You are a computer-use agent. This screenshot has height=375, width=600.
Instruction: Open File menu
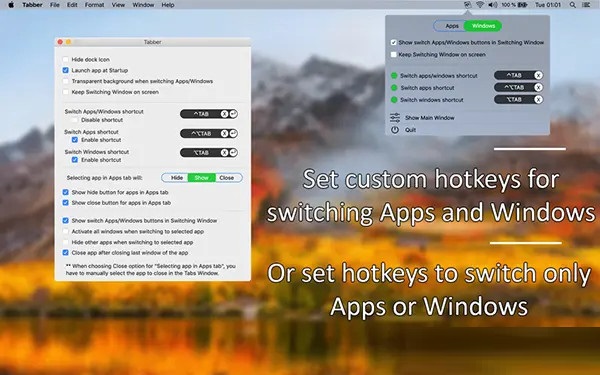55,5
